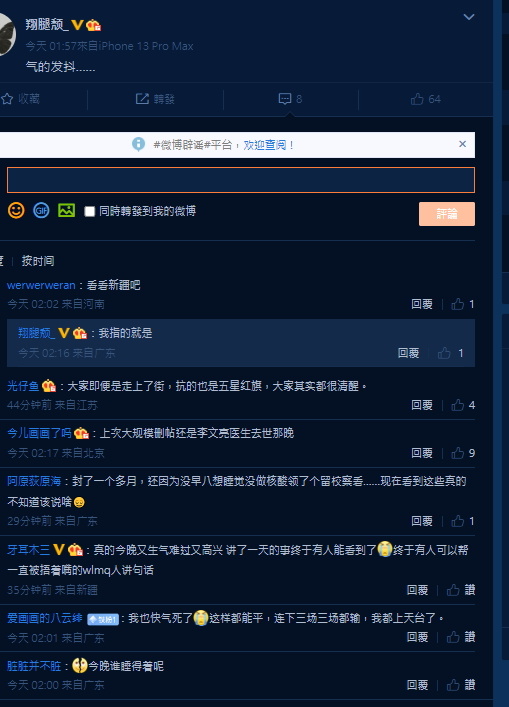Click the repost 轉發 icon

[x=155, y=99]
